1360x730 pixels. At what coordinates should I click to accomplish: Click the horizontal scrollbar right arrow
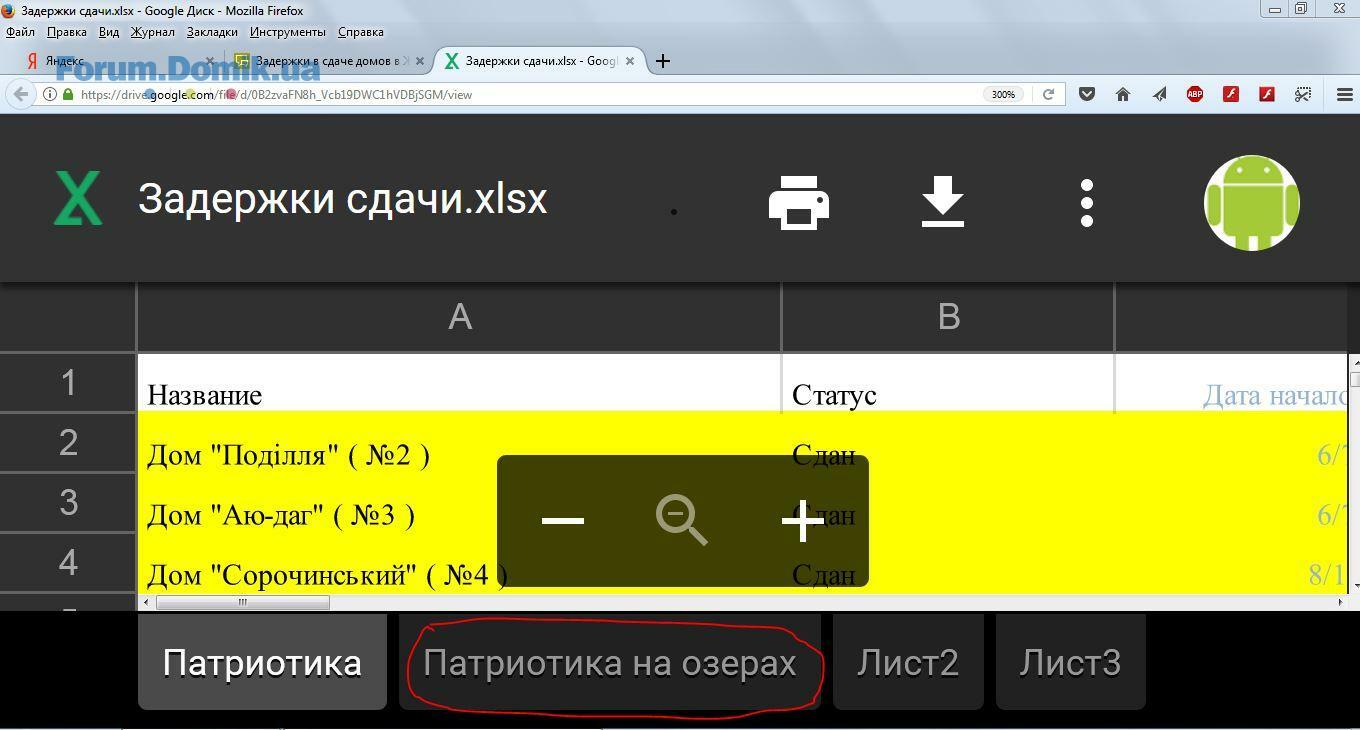(1340, 602)
